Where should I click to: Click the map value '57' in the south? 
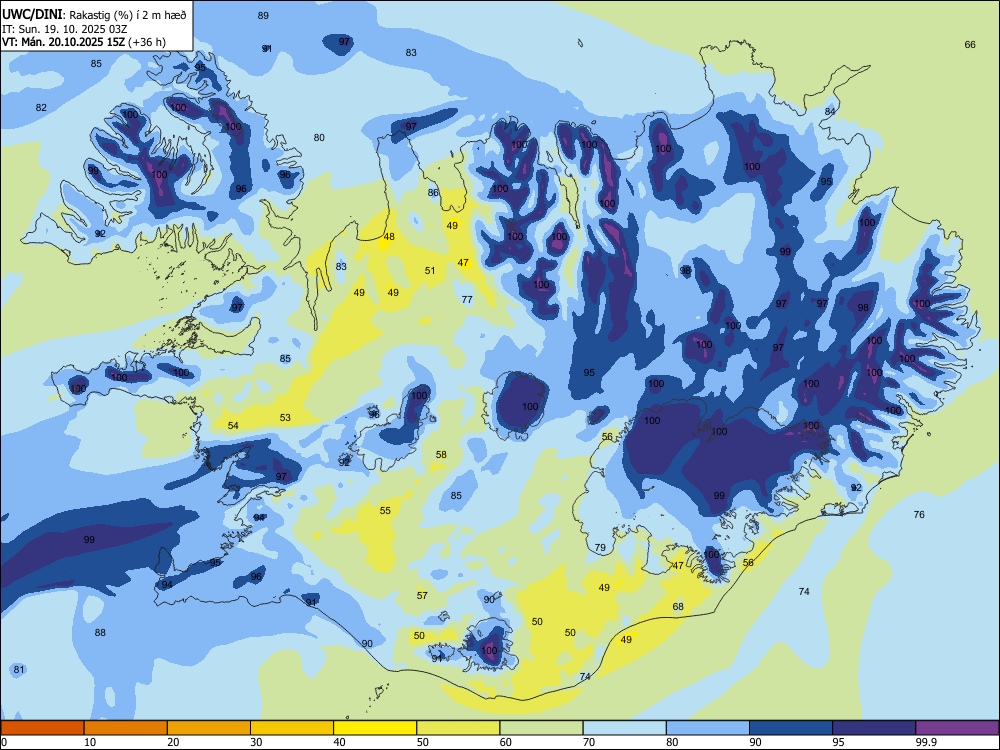point(422,596)
